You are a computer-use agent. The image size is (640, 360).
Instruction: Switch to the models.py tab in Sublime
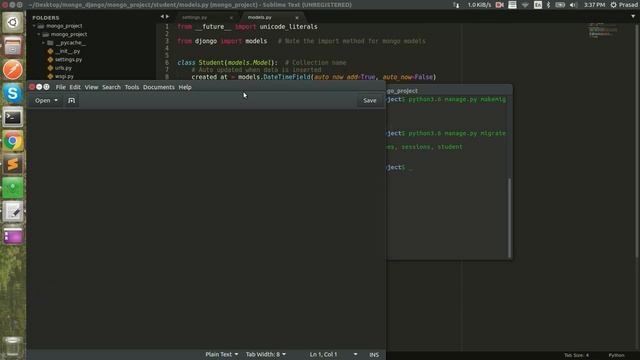pos(260,18)
